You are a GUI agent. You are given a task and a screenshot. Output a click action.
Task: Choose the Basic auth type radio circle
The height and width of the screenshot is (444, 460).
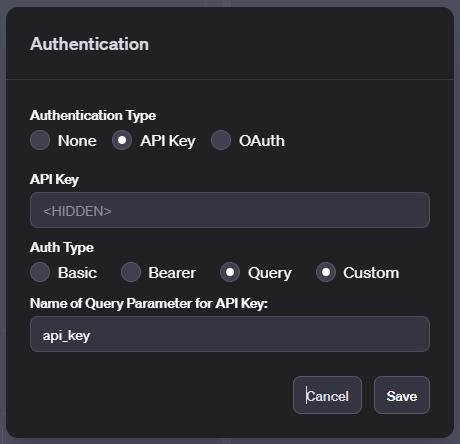click(x=40, y=272)
